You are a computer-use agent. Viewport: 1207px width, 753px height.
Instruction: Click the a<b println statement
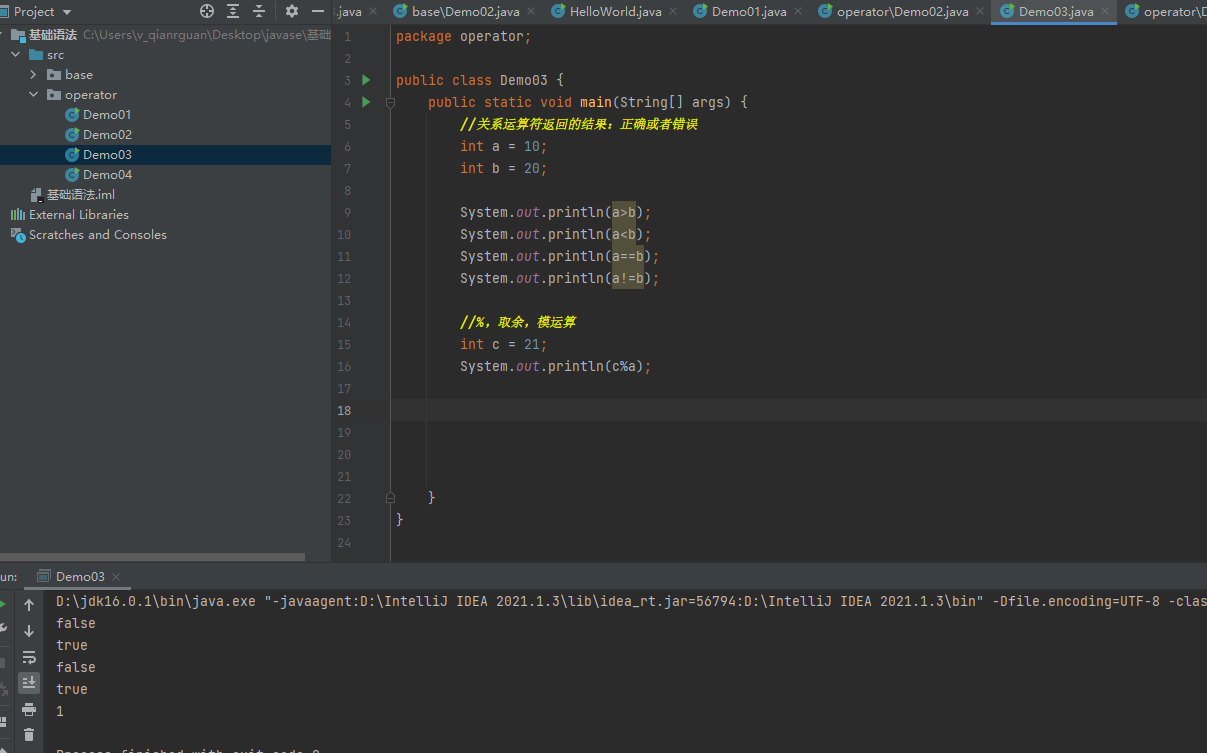(556, 234)
